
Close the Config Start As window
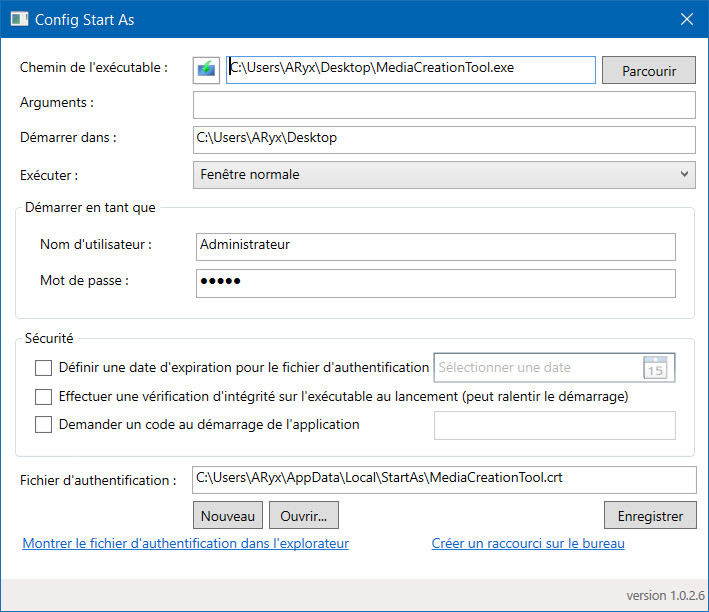[687, 19]
